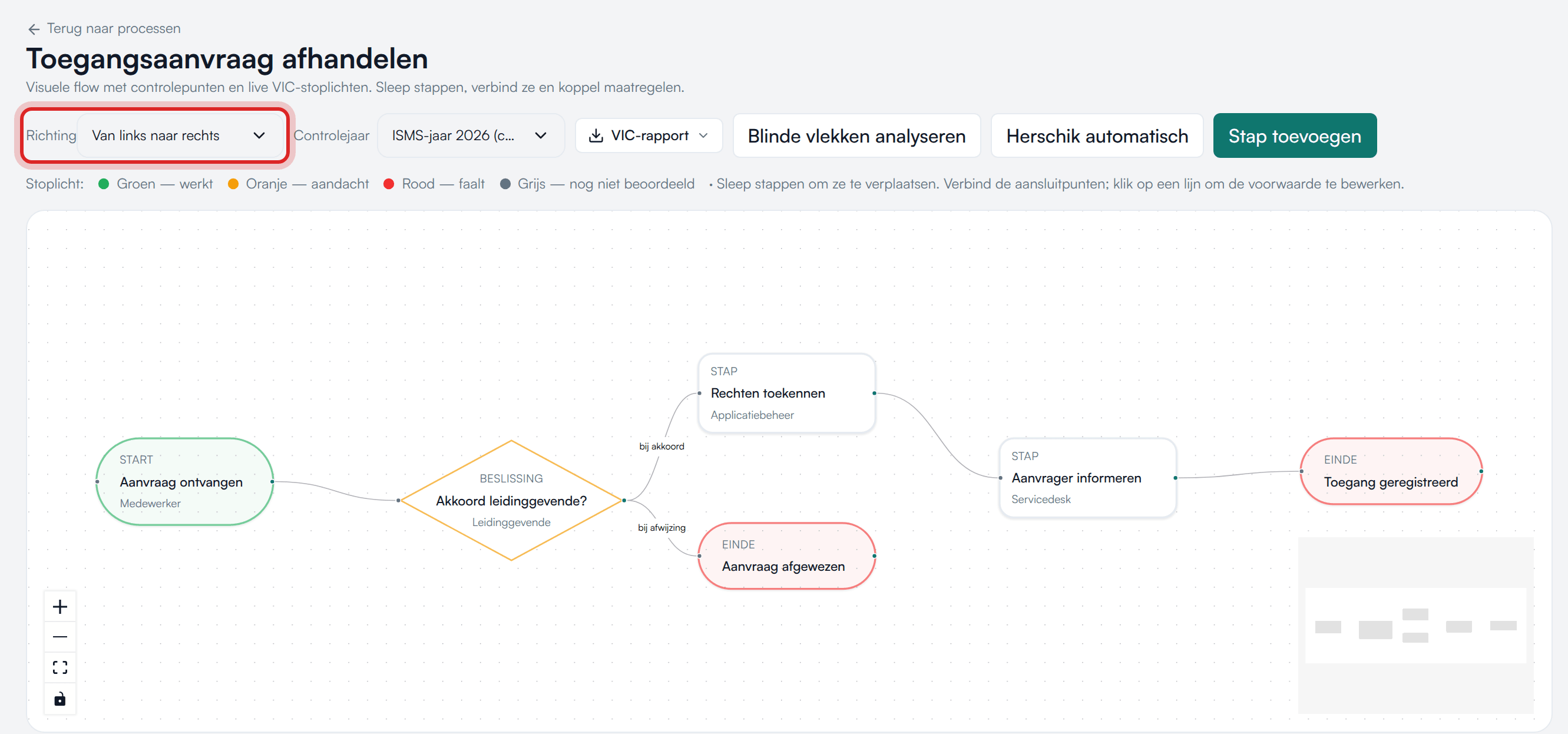1568x734 pixels.
Task: Click the grey Grijs legend dot
Action: 505,184
